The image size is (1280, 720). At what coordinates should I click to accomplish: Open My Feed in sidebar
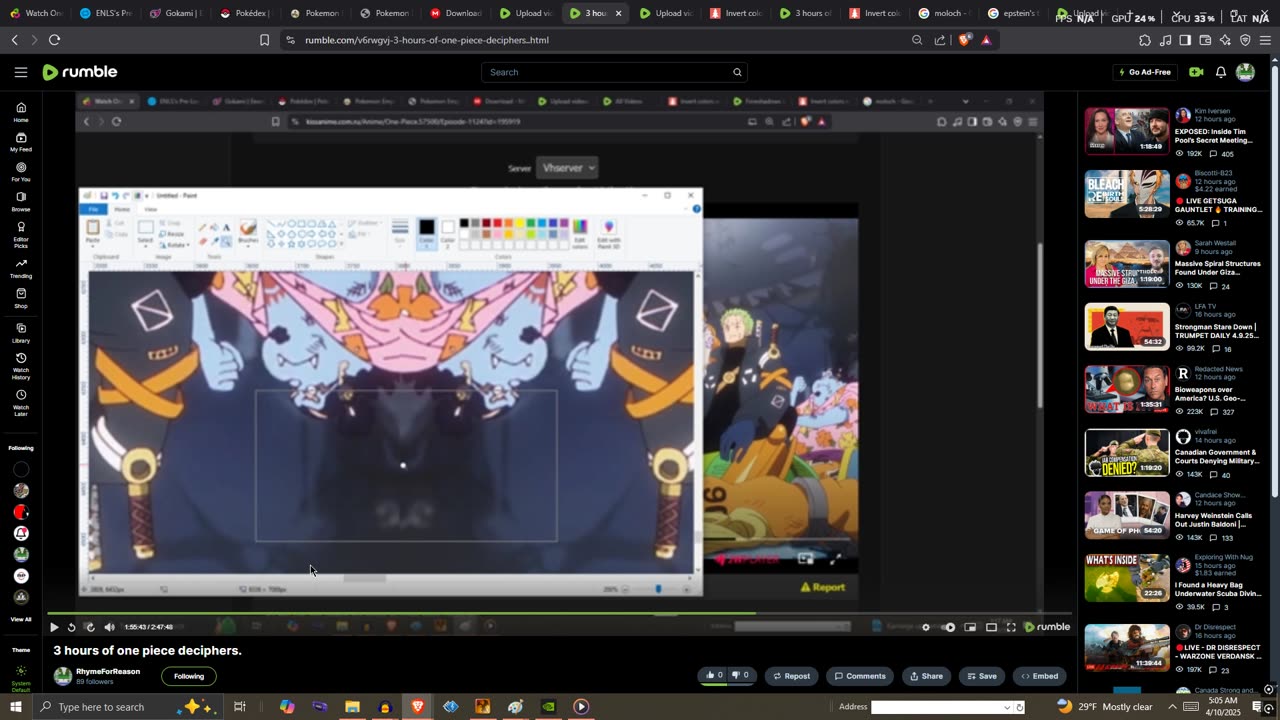pyautogui.click(x=21, y=142)
